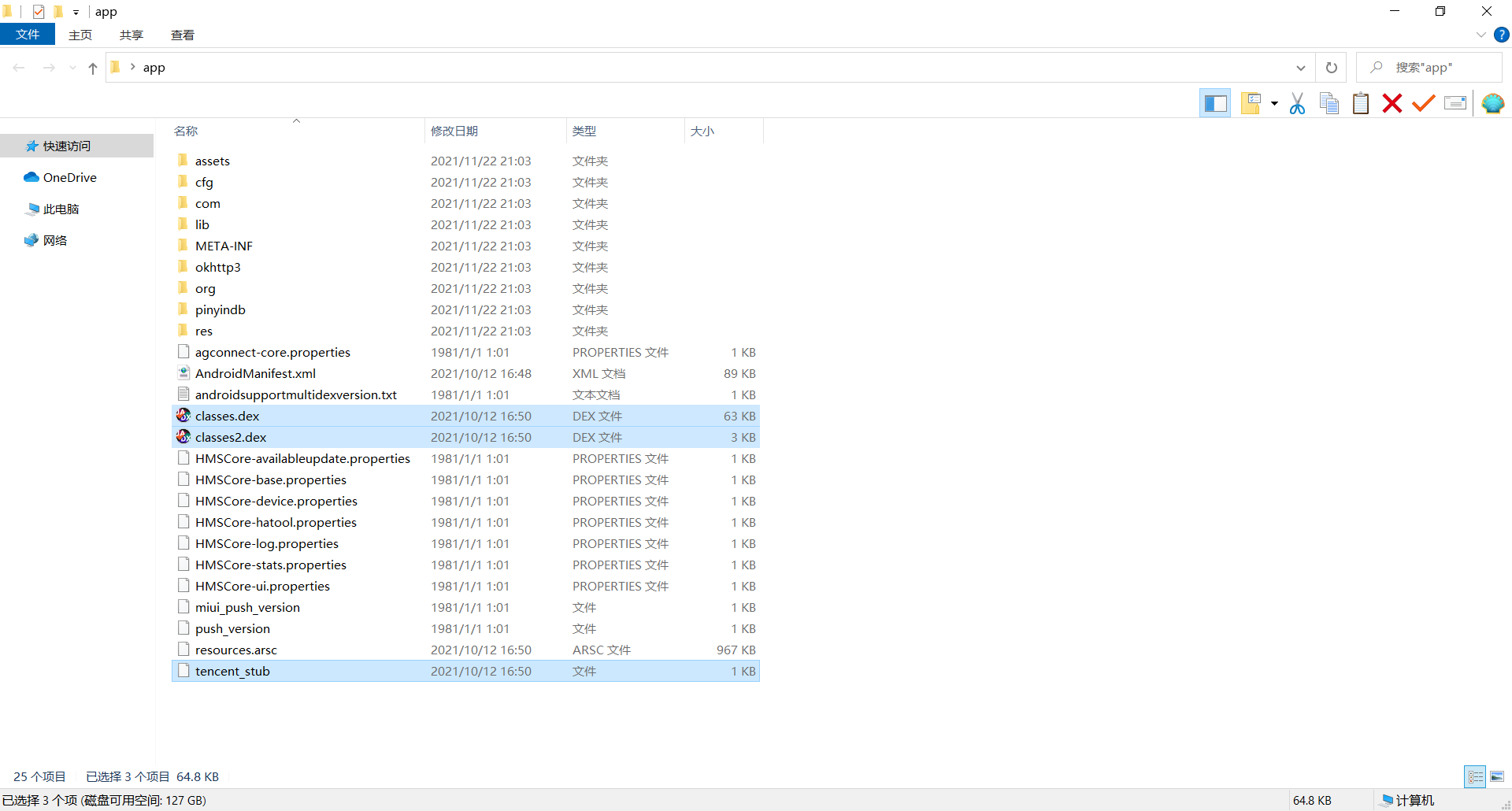Open the folder options icon
The width and height of the screenshot is (1512, 811).
point(1251,103)
